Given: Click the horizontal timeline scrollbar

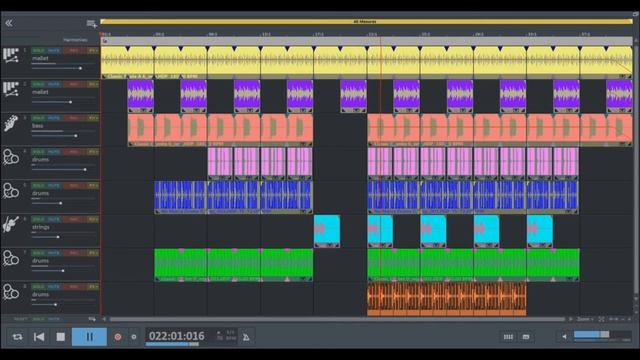Looking at the screenshot, I should point(337,319).
